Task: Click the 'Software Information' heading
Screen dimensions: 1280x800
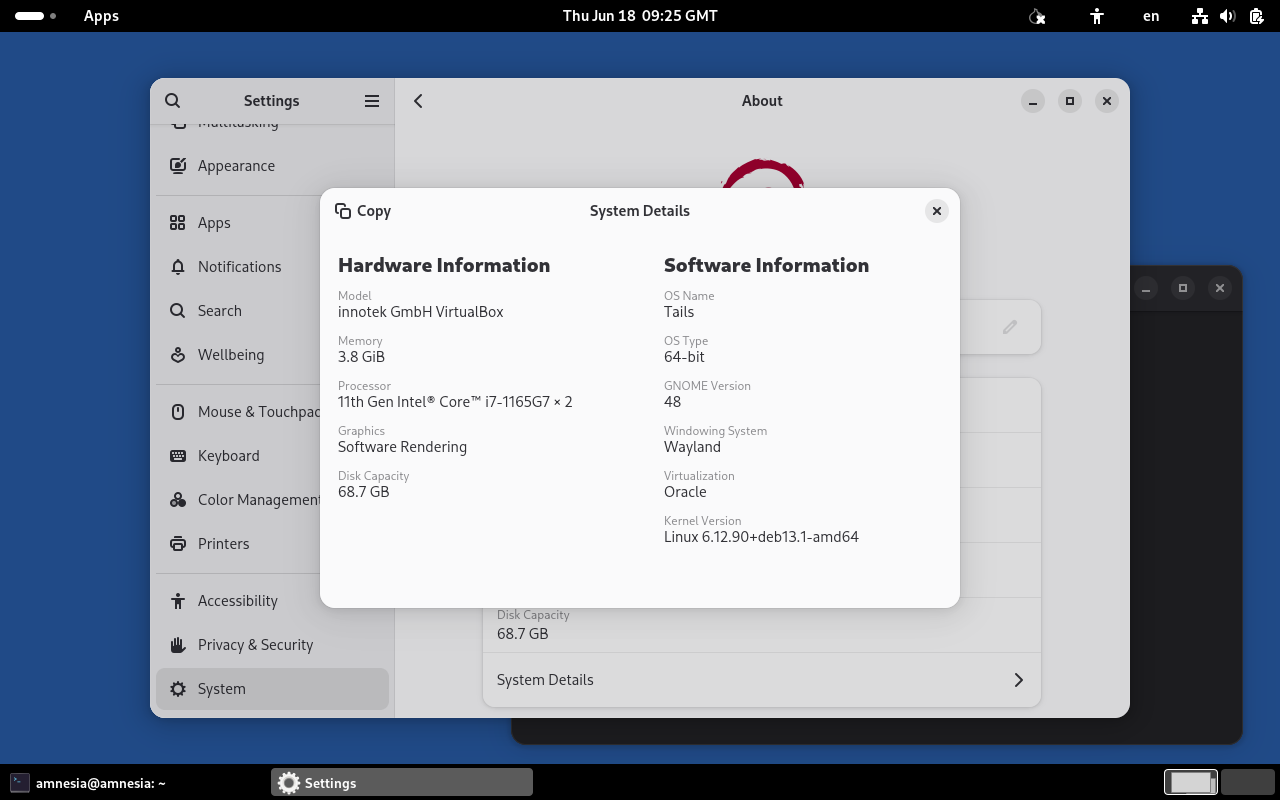Action: 766,265
